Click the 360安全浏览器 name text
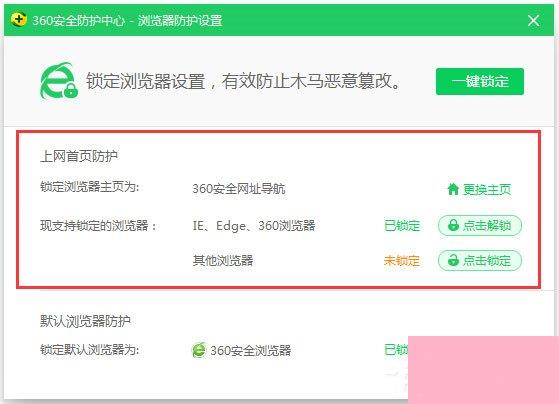The width and height of the screenshot is (559, 404). click(x=250, y=350)
